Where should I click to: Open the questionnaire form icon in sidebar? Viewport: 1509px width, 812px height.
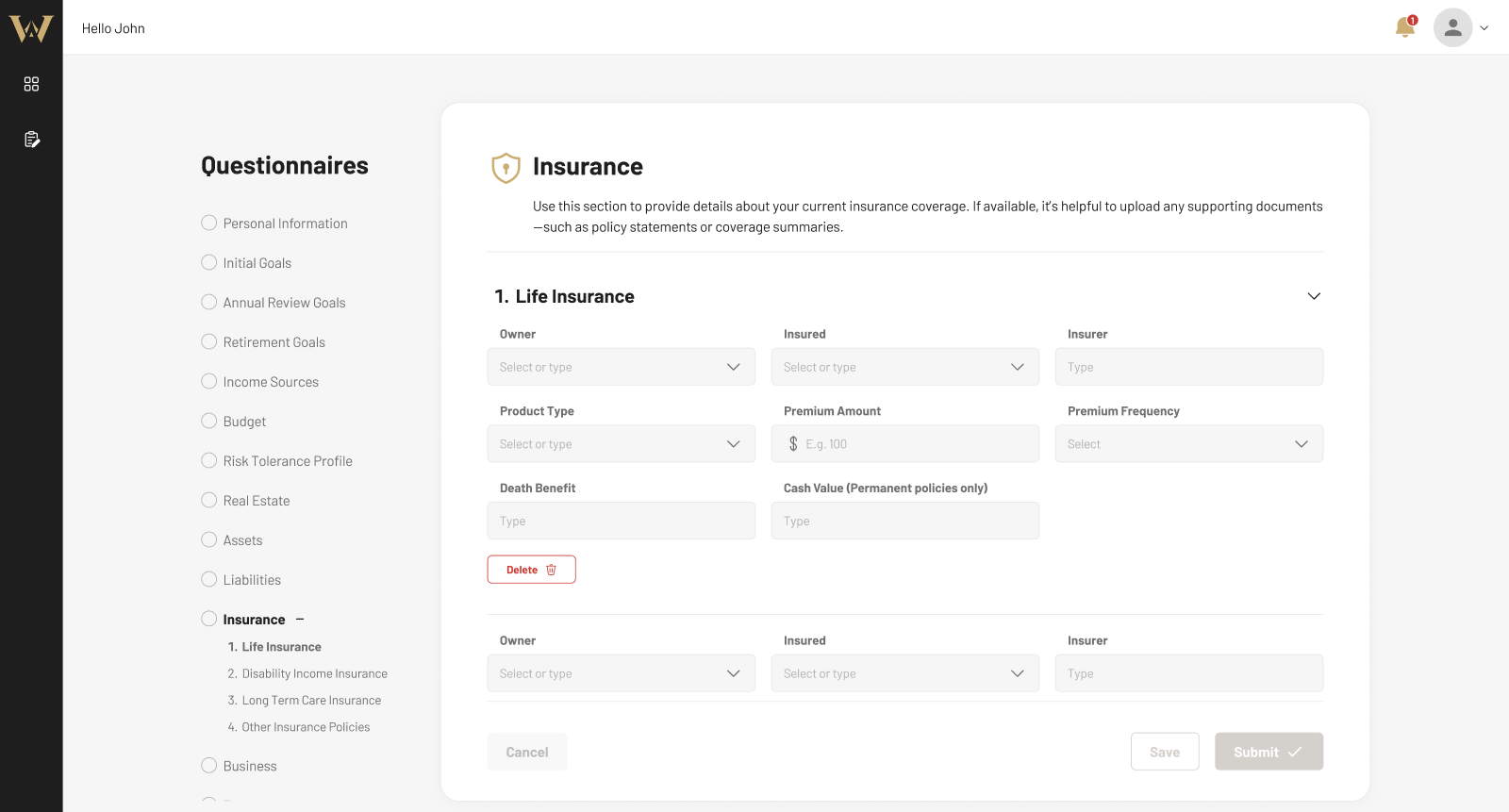click(x=31, y=140)
